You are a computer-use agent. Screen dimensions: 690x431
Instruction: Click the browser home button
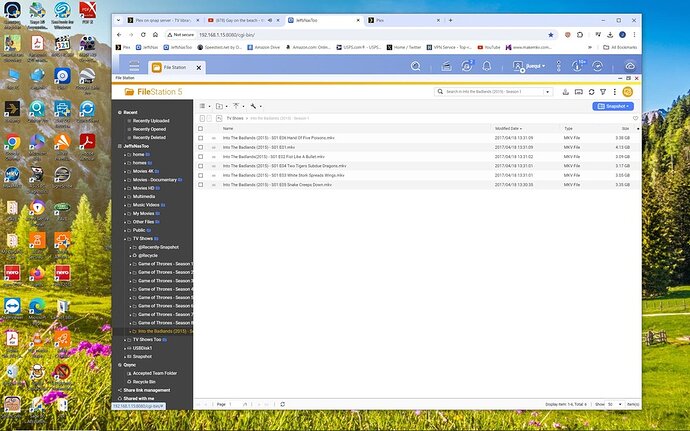pos(155,34)
